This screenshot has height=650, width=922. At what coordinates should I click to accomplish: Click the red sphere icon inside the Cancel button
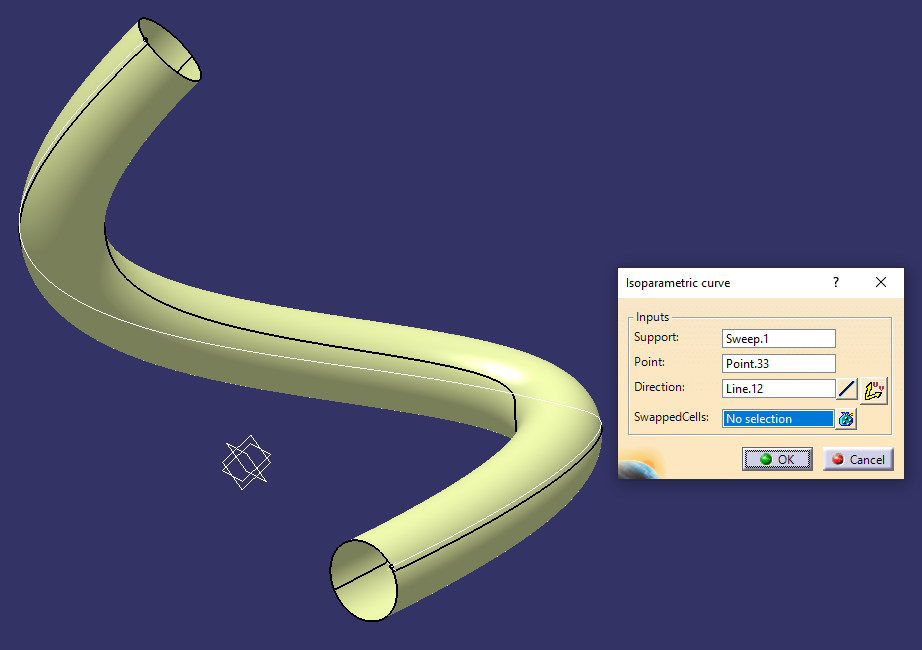point(837,459)
